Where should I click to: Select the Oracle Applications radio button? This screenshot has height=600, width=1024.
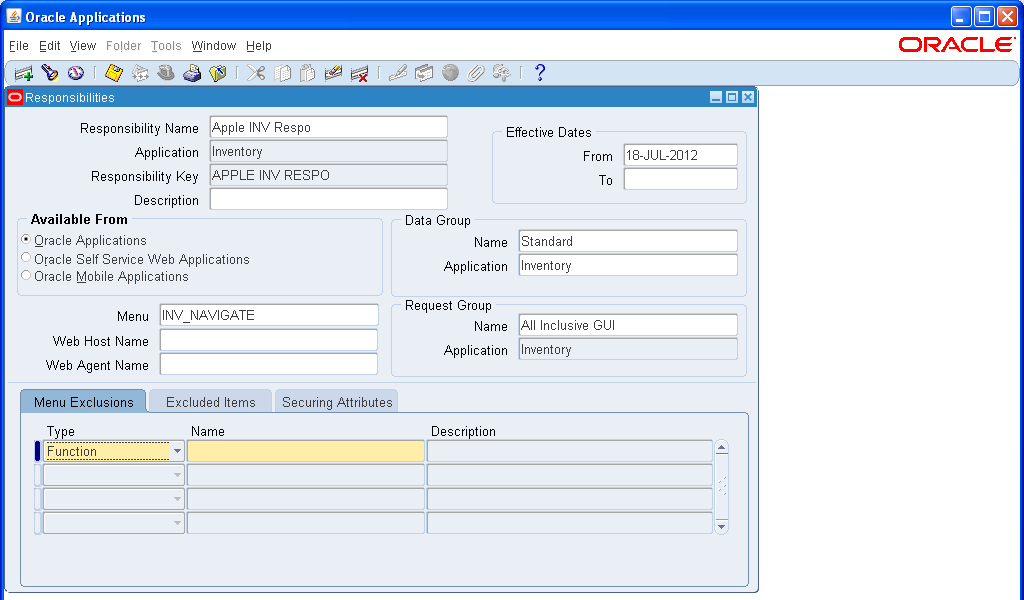(x=25, y=240)
